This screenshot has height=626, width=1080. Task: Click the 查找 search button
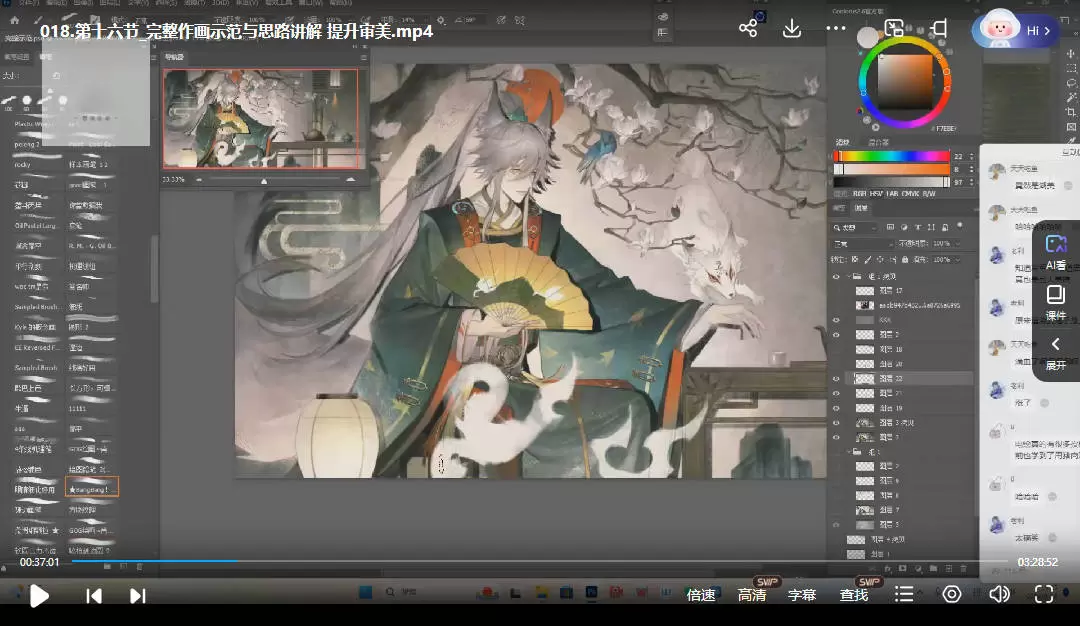click(854, 595)
